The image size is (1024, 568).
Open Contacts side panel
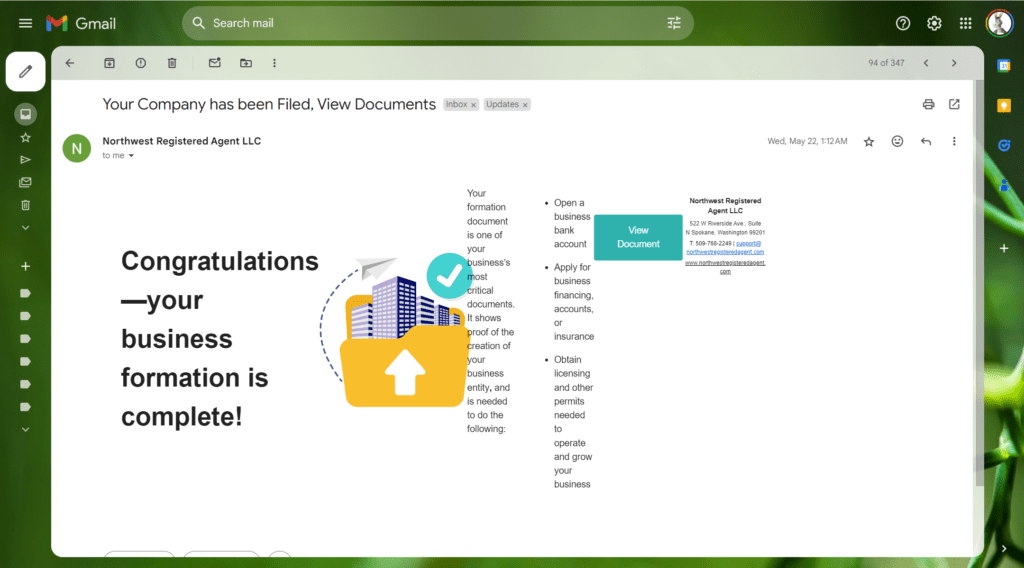[x=1004, y=186]
